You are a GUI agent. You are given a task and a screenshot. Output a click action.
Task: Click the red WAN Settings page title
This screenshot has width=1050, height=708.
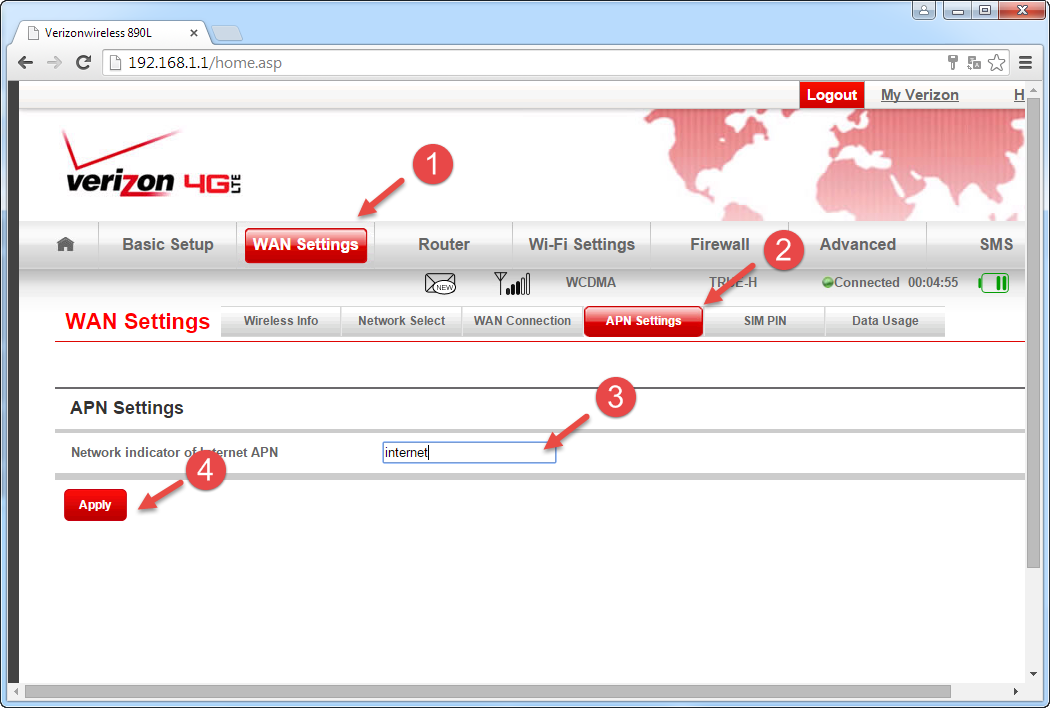(x=137, y=322)
